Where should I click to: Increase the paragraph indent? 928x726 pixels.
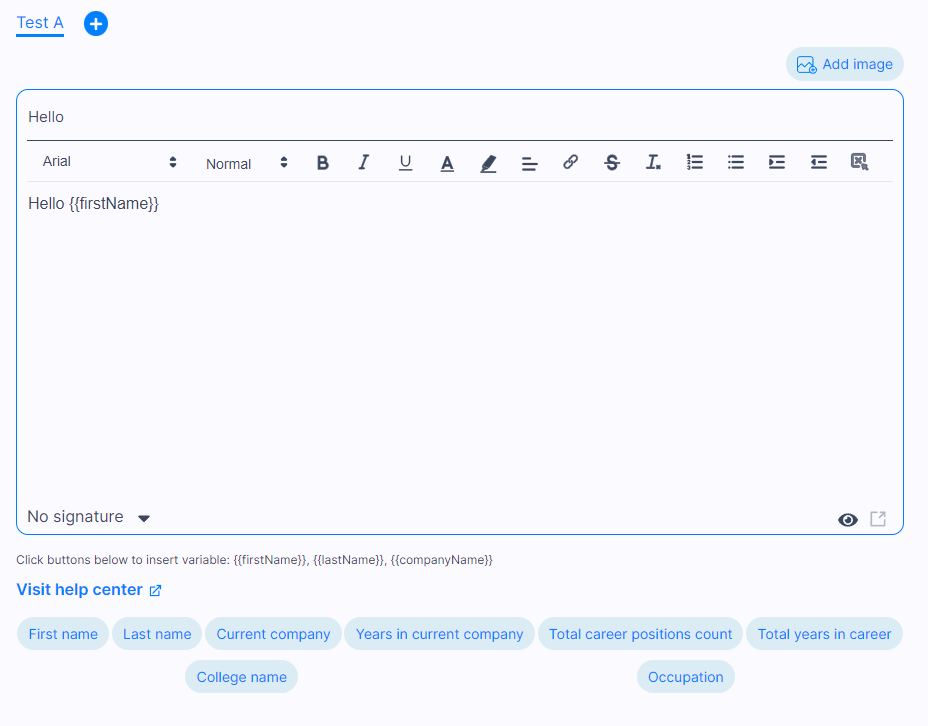(x=777, y=162)
